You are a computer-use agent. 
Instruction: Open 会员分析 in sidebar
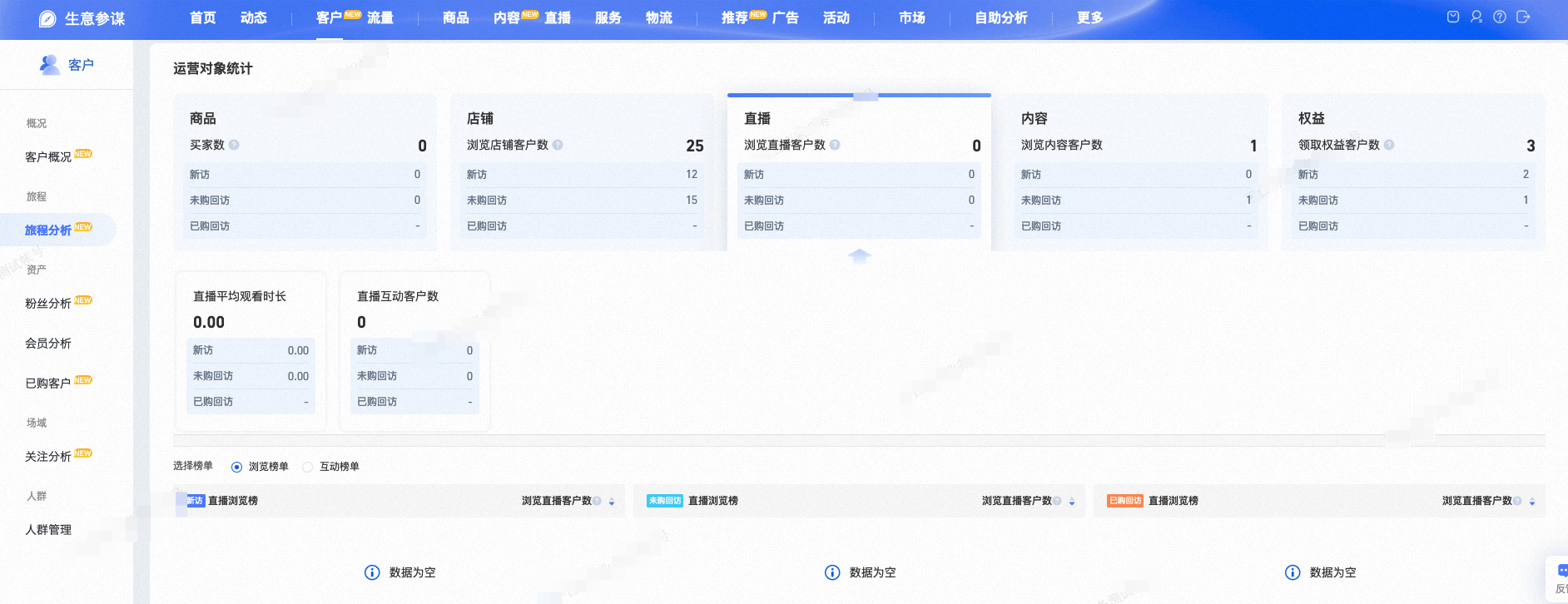(x=48, y=343)
